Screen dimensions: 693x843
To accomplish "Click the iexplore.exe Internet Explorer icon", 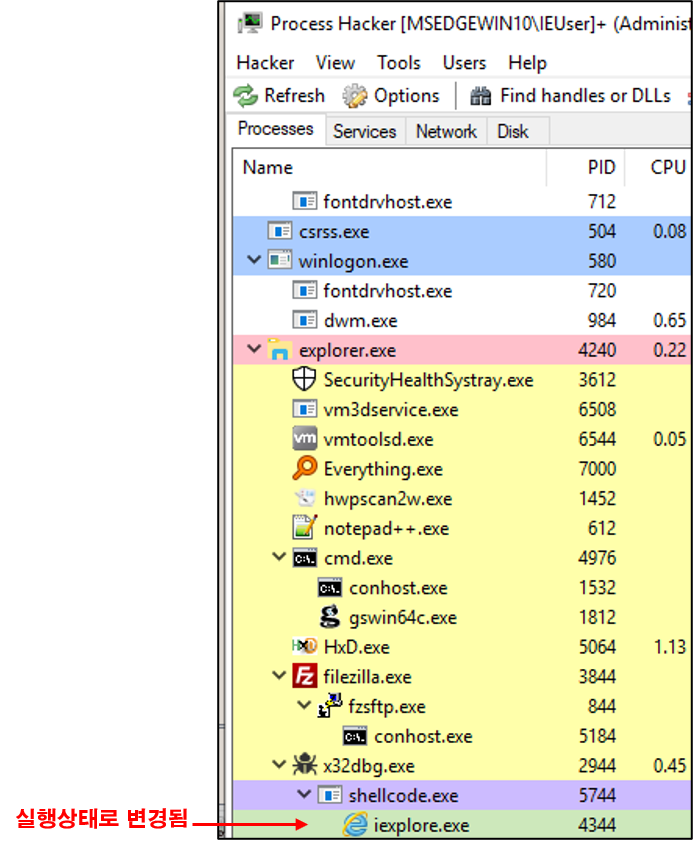I will tap(355, 825).
